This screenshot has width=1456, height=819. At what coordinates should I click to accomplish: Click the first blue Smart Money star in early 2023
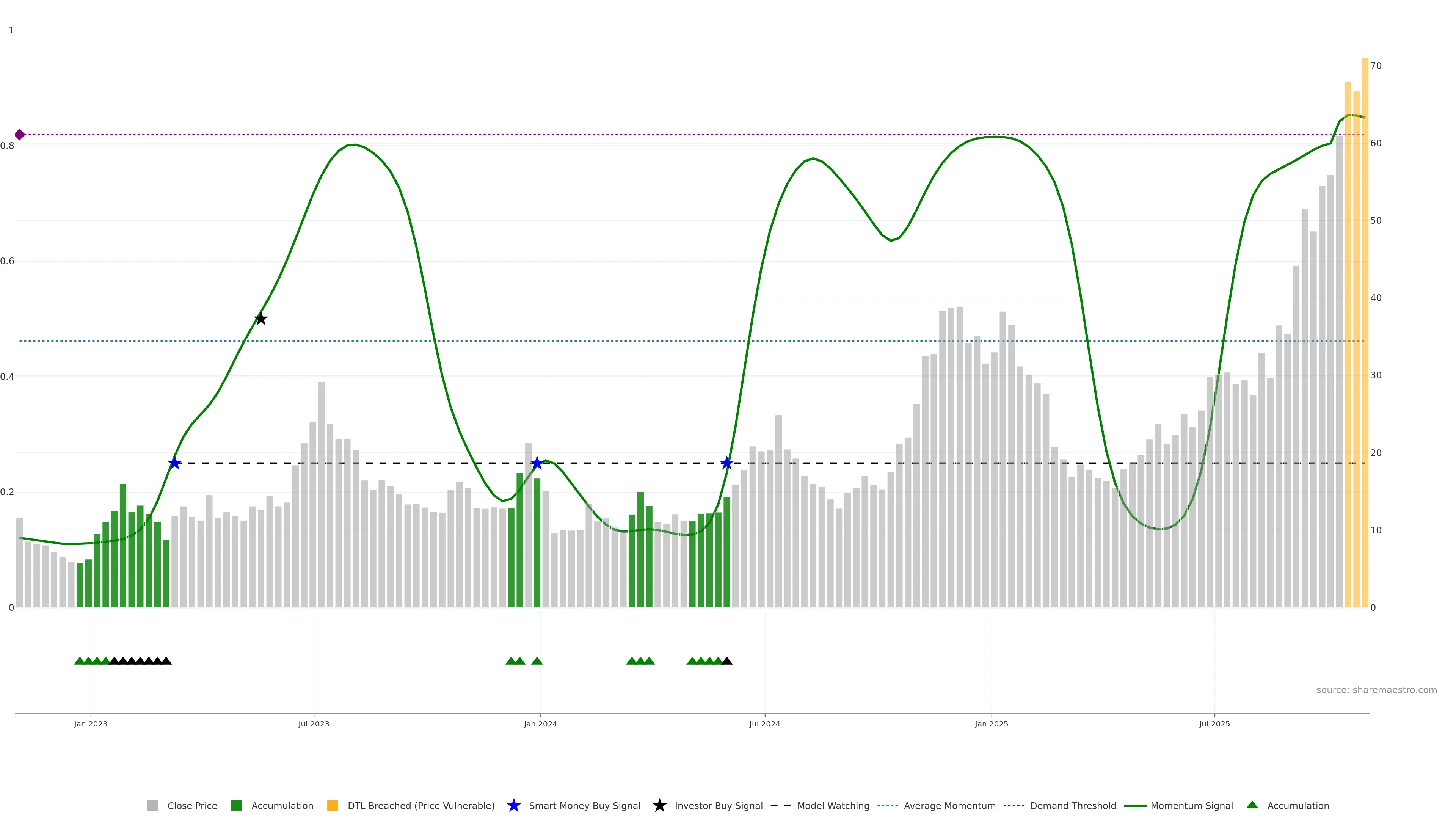point(175,463)
